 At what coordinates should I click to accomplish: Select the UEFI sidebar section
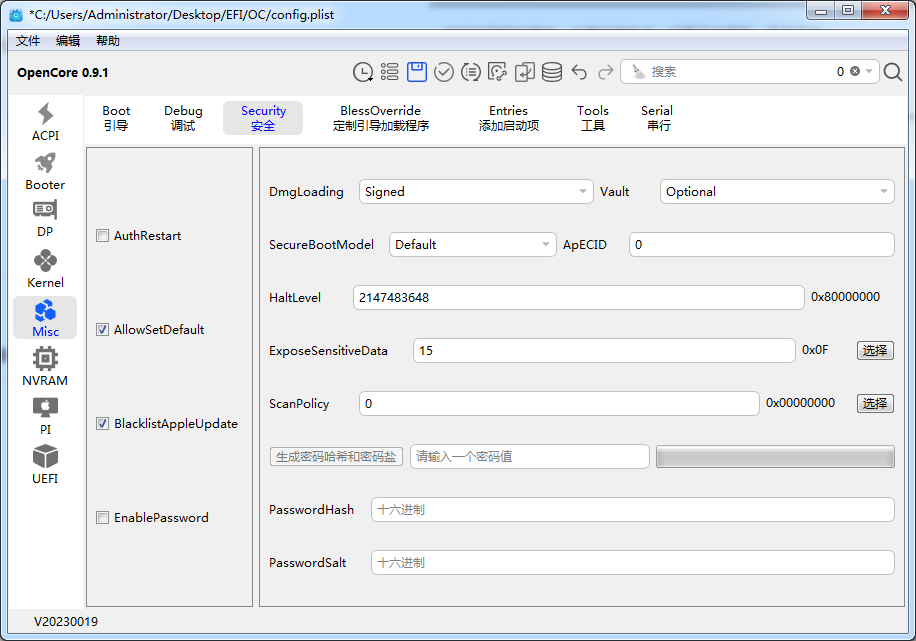(x=45, y=465)
